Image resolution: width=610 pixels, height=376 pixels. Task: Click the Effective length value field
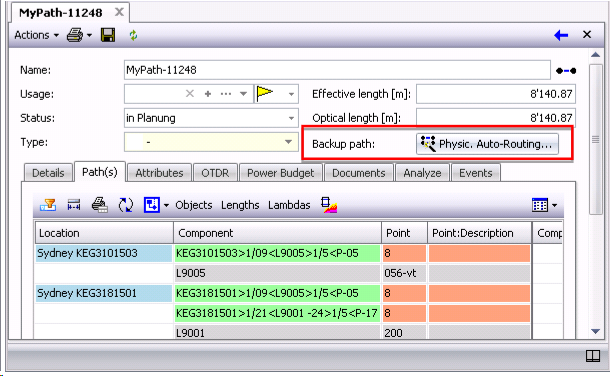[x=496, y=94]
